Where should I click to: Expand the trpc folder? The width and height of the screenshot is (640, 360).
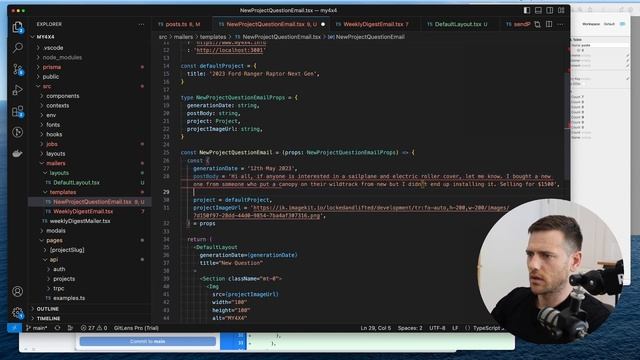(58, 289)
